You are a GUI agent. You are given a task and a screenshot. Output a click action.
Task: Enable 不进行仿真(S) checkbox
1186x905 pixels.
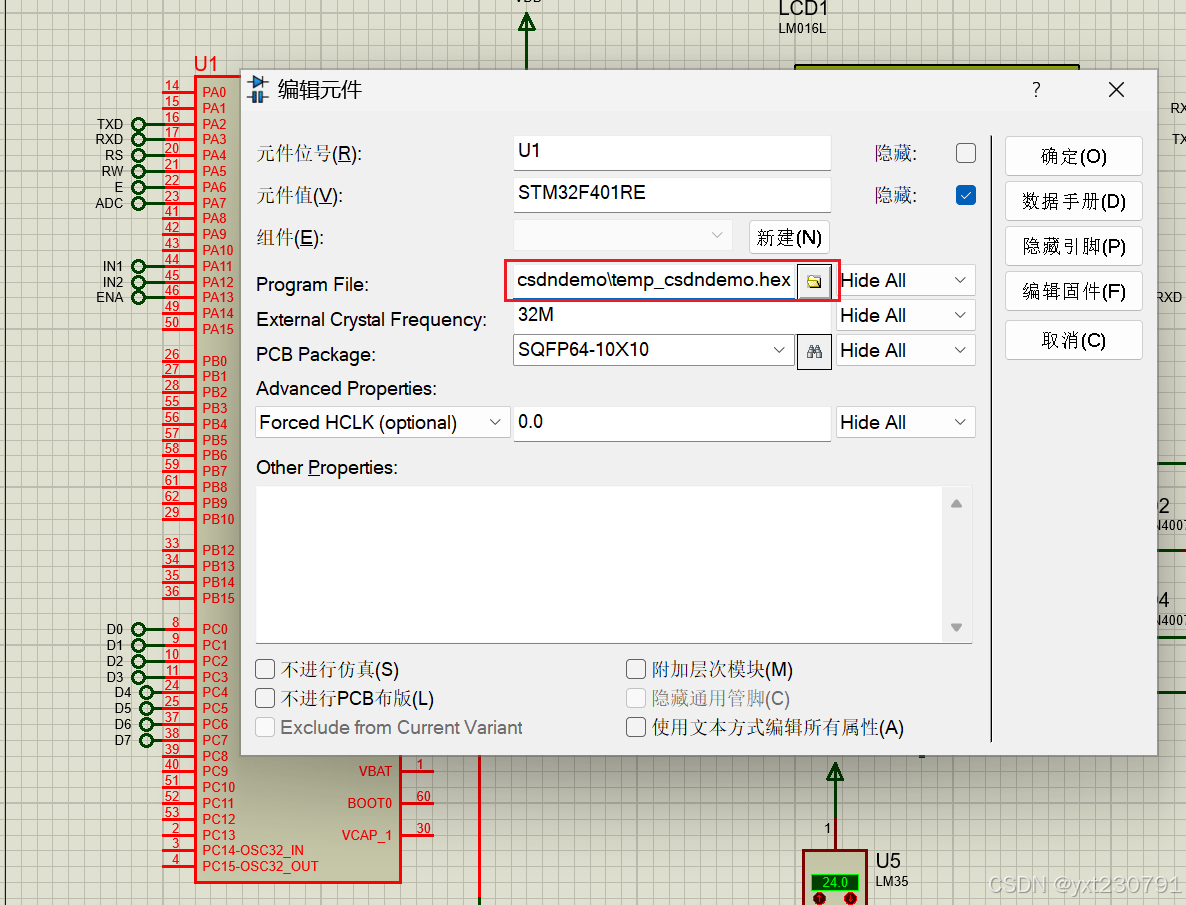tap(265, 669)
